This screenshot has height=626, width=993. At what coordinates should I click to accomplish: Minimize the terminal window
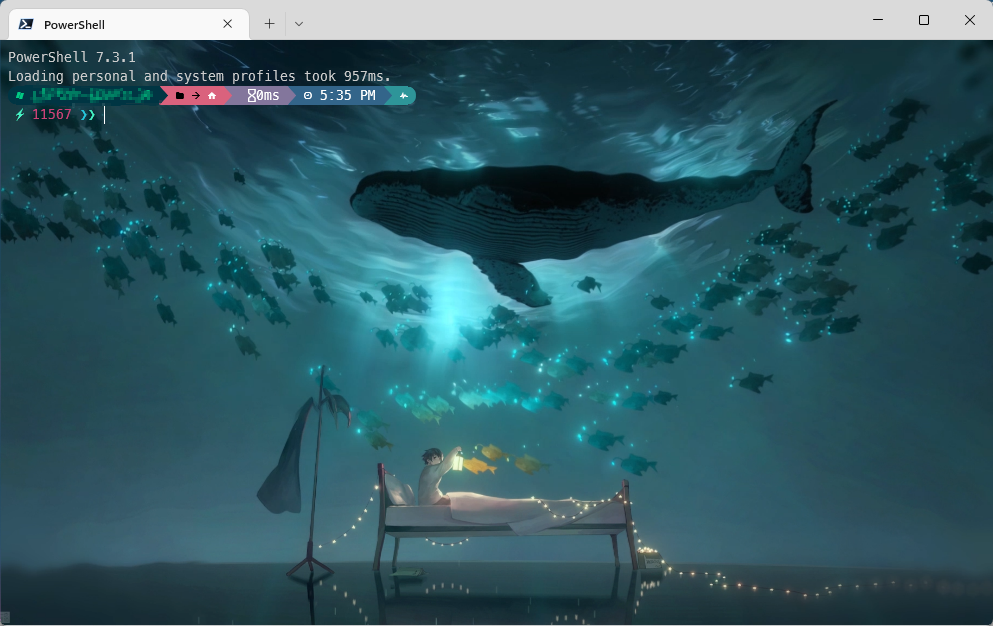pyautogui.click(x=878, y=20)
